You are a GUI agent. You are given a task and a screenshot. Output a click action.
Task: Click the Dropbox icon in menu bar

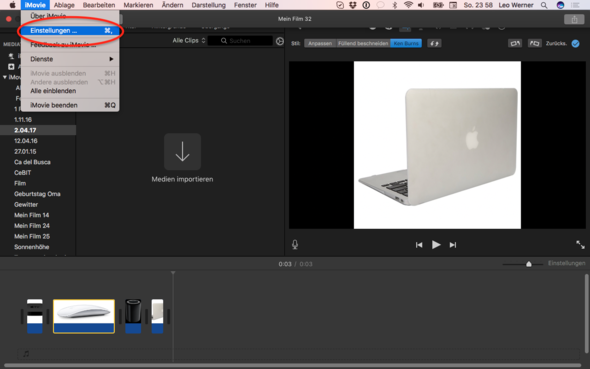353,5
